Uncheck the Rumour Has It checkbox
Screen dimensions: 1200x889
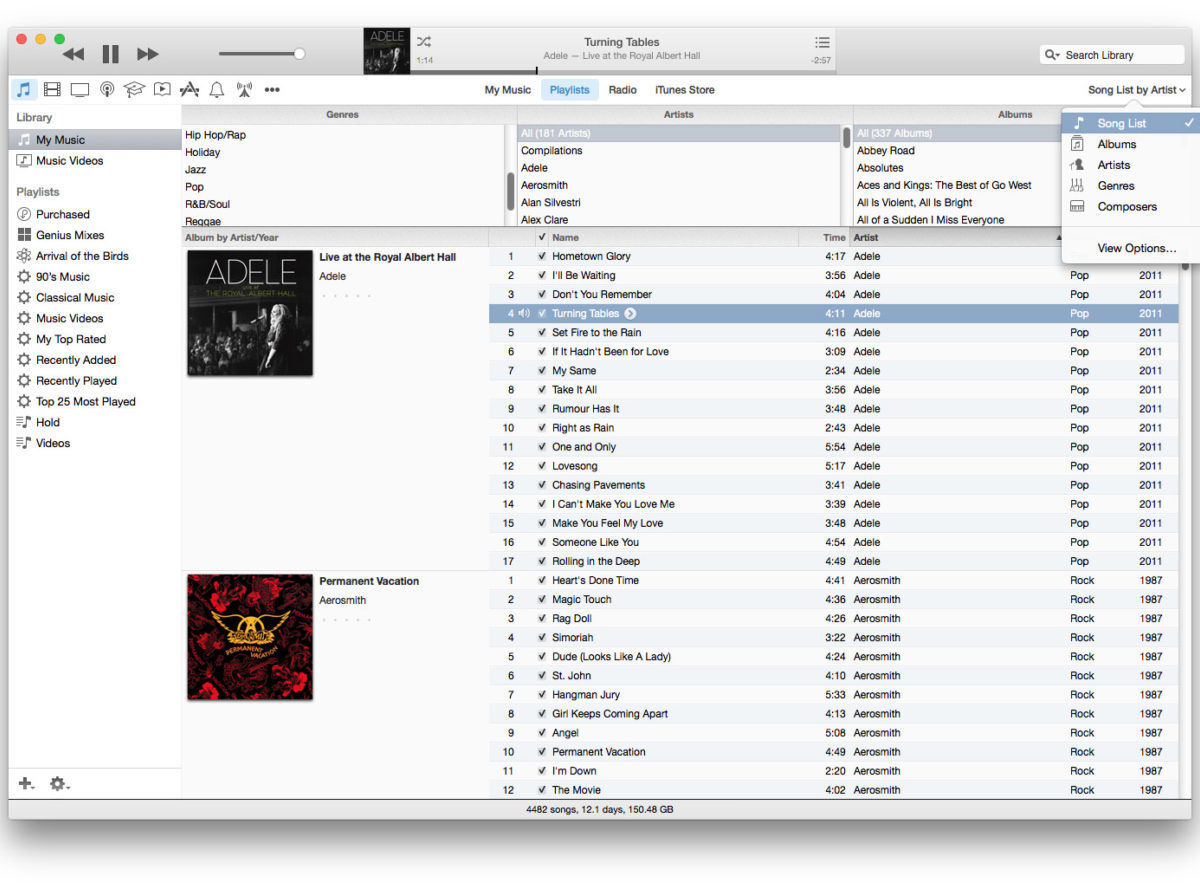pos(542,409)
